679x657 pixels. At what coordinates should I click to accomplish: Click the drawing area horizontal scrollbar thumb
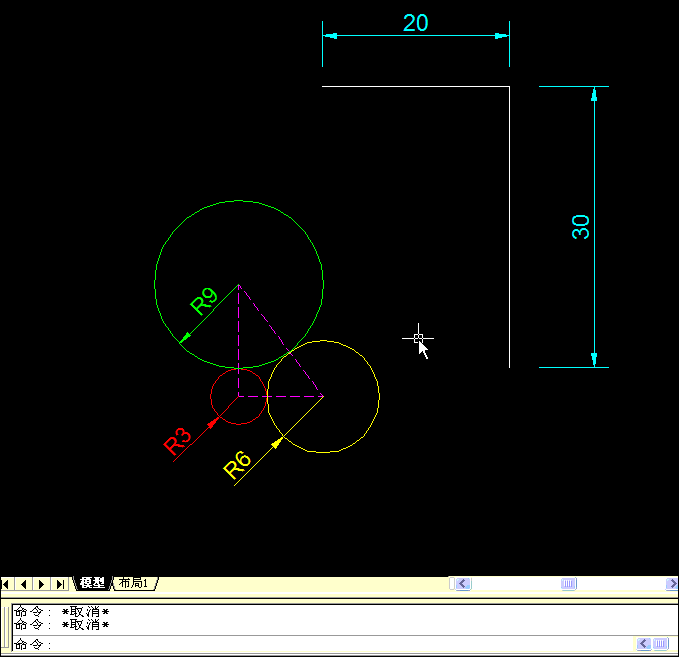[x=568, y=583]
